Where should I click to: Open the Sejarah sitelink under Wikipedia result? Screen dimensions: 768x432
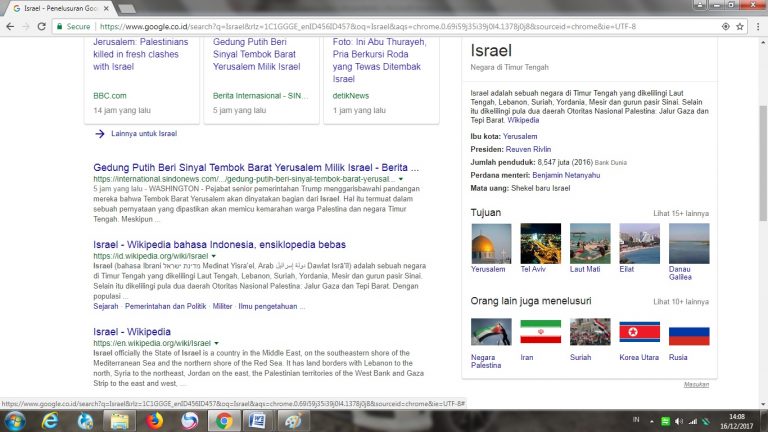pos(107,307)
